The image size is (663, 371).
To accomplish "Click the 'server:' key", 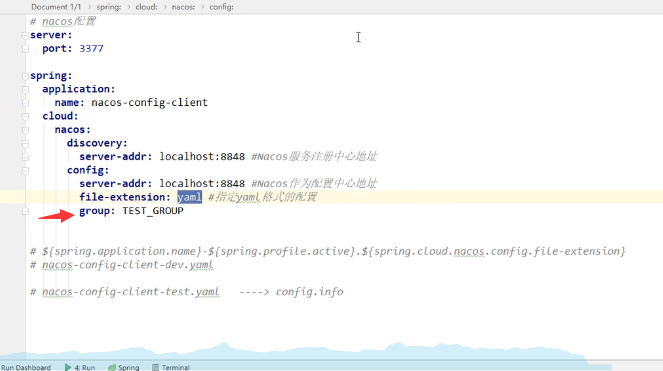I will click(51, 35).
